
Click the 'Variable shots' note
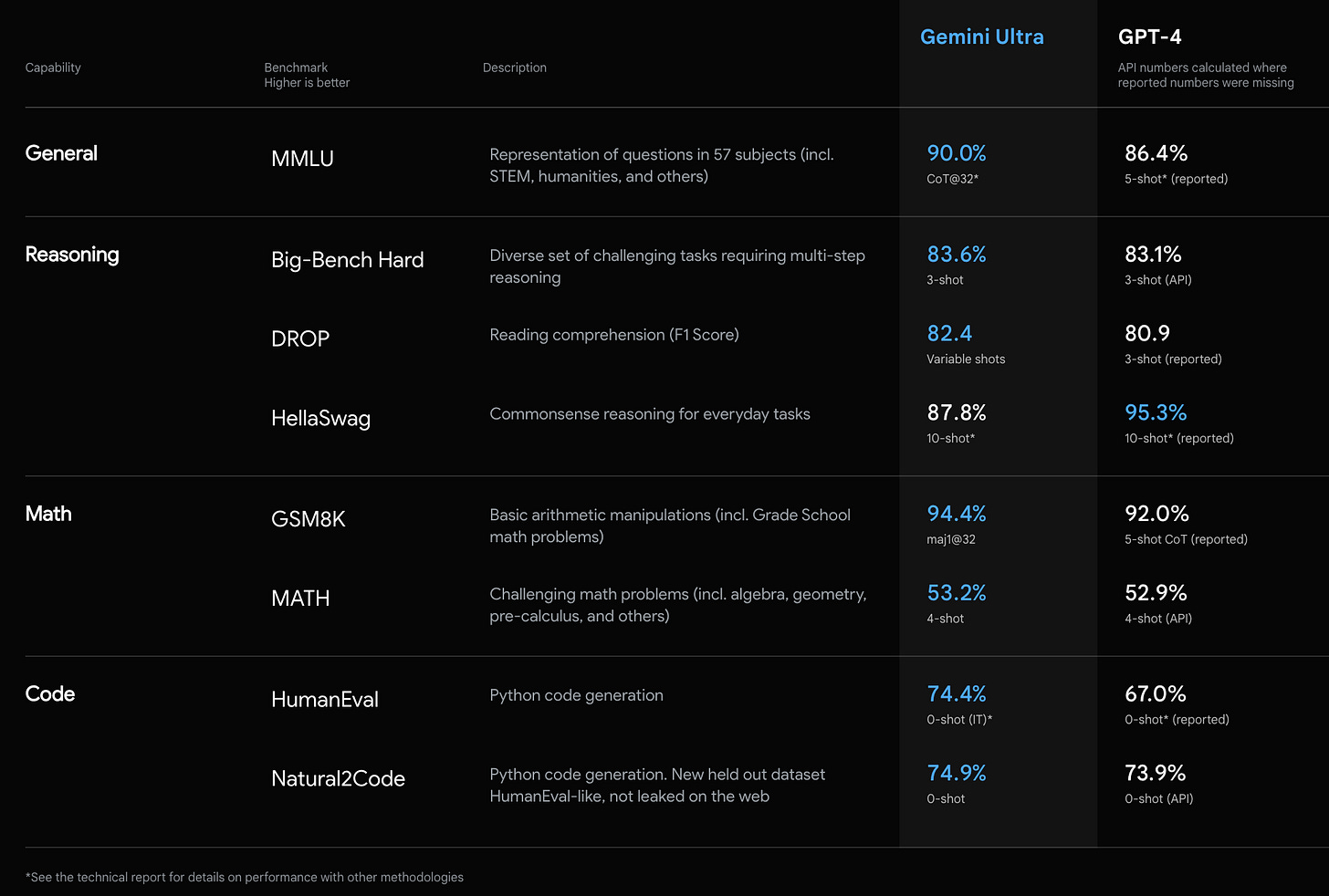966,359
